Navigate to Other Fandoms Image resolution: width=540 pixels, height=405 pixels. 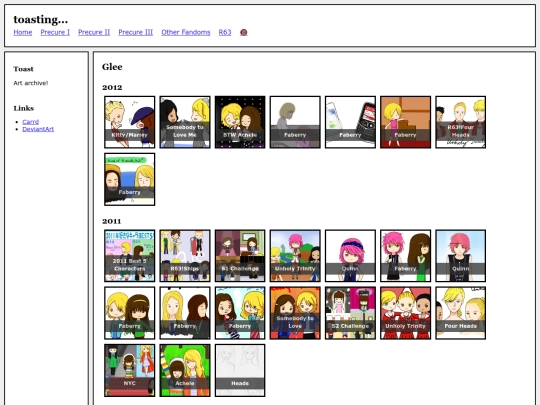click(186, 32)
